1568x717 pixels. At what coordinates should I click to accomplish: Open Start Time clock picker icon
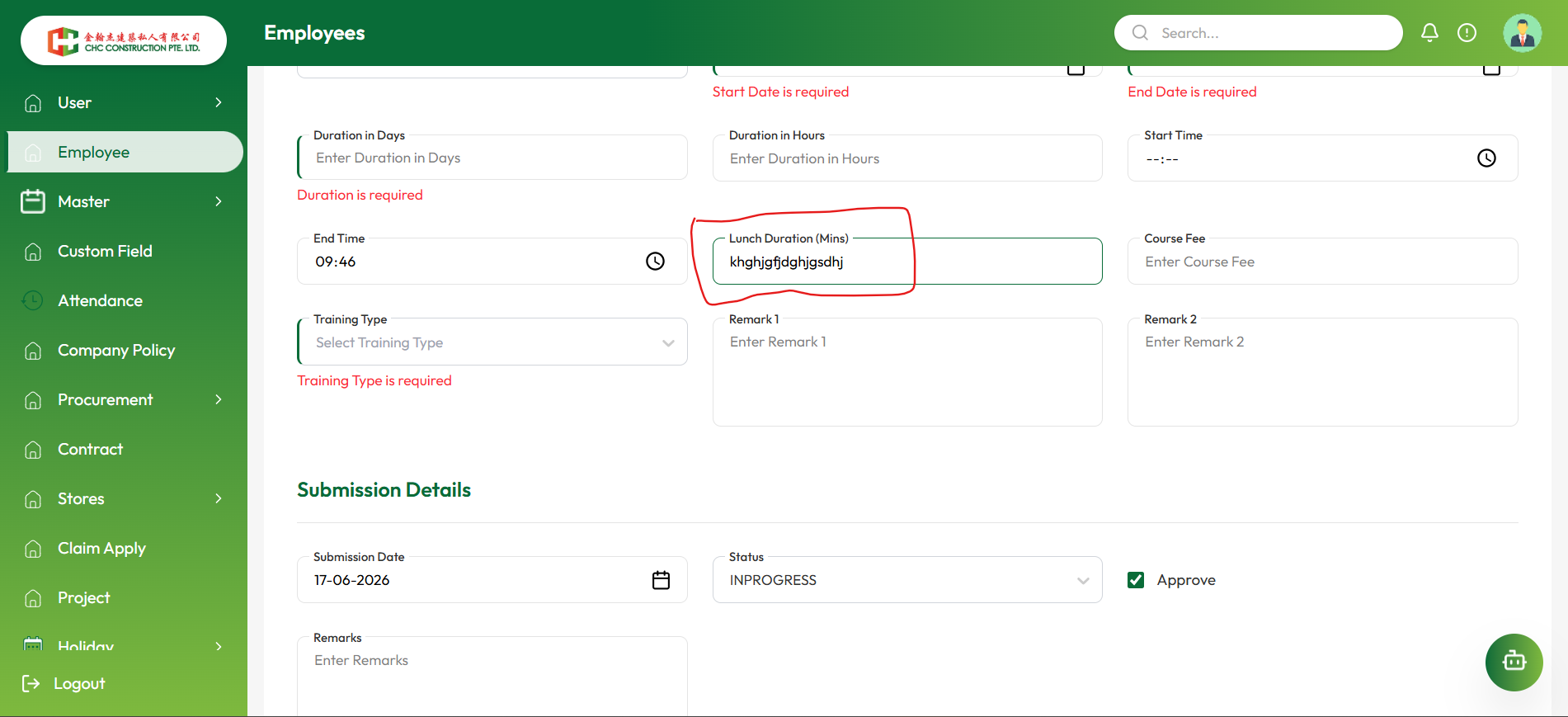pos(1486,158)
